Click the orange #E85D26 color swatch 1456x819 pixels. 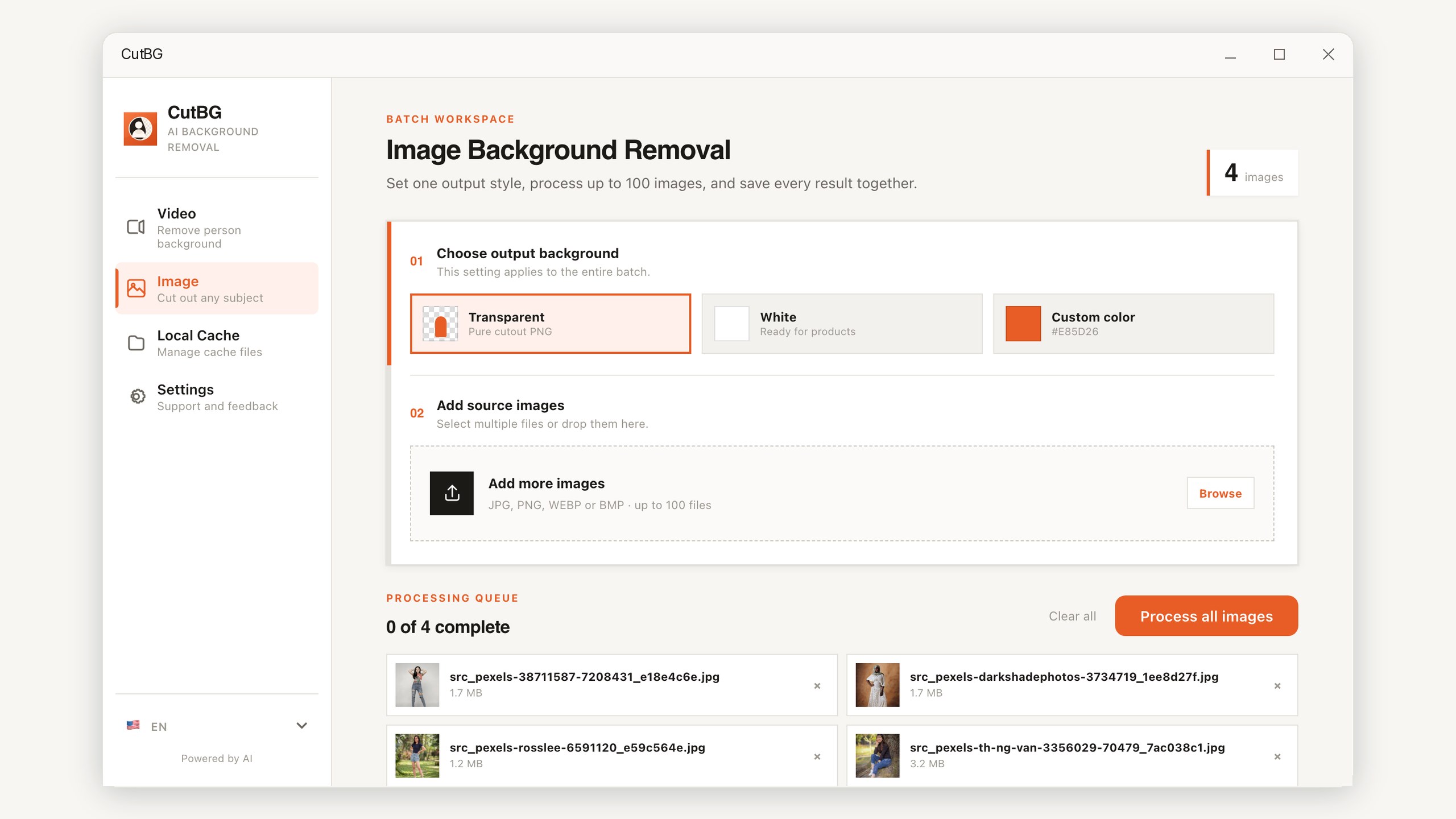point(1023,324)
